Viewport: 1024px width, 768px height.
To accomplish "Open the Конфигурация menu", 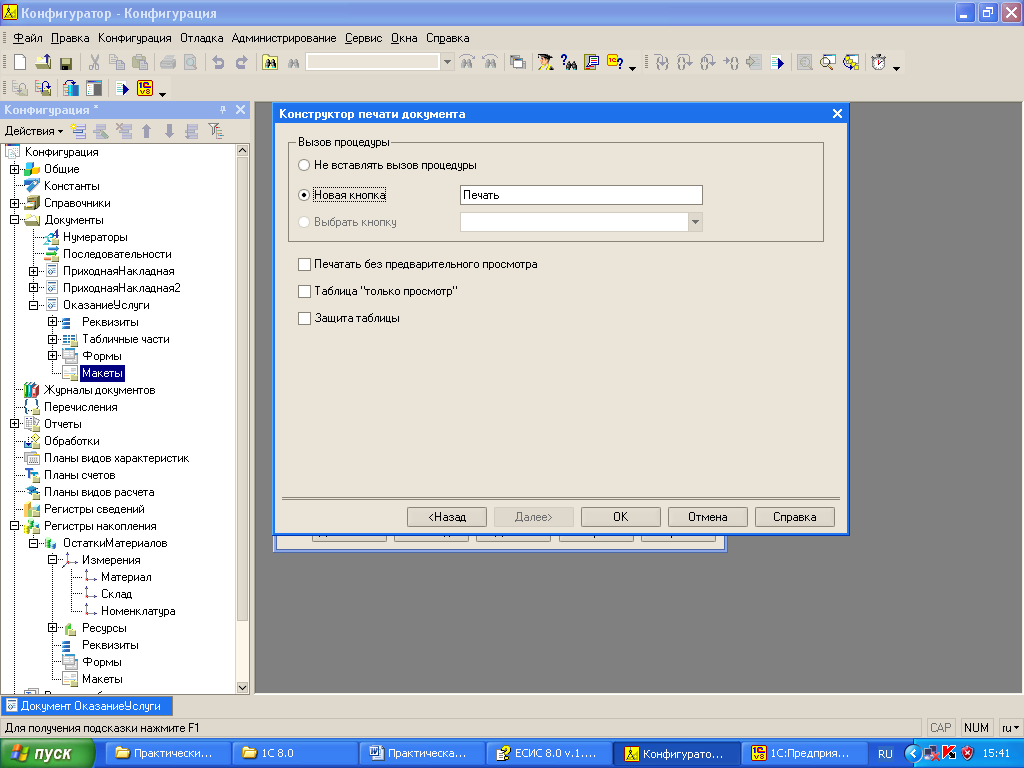I will click(135, 38).
